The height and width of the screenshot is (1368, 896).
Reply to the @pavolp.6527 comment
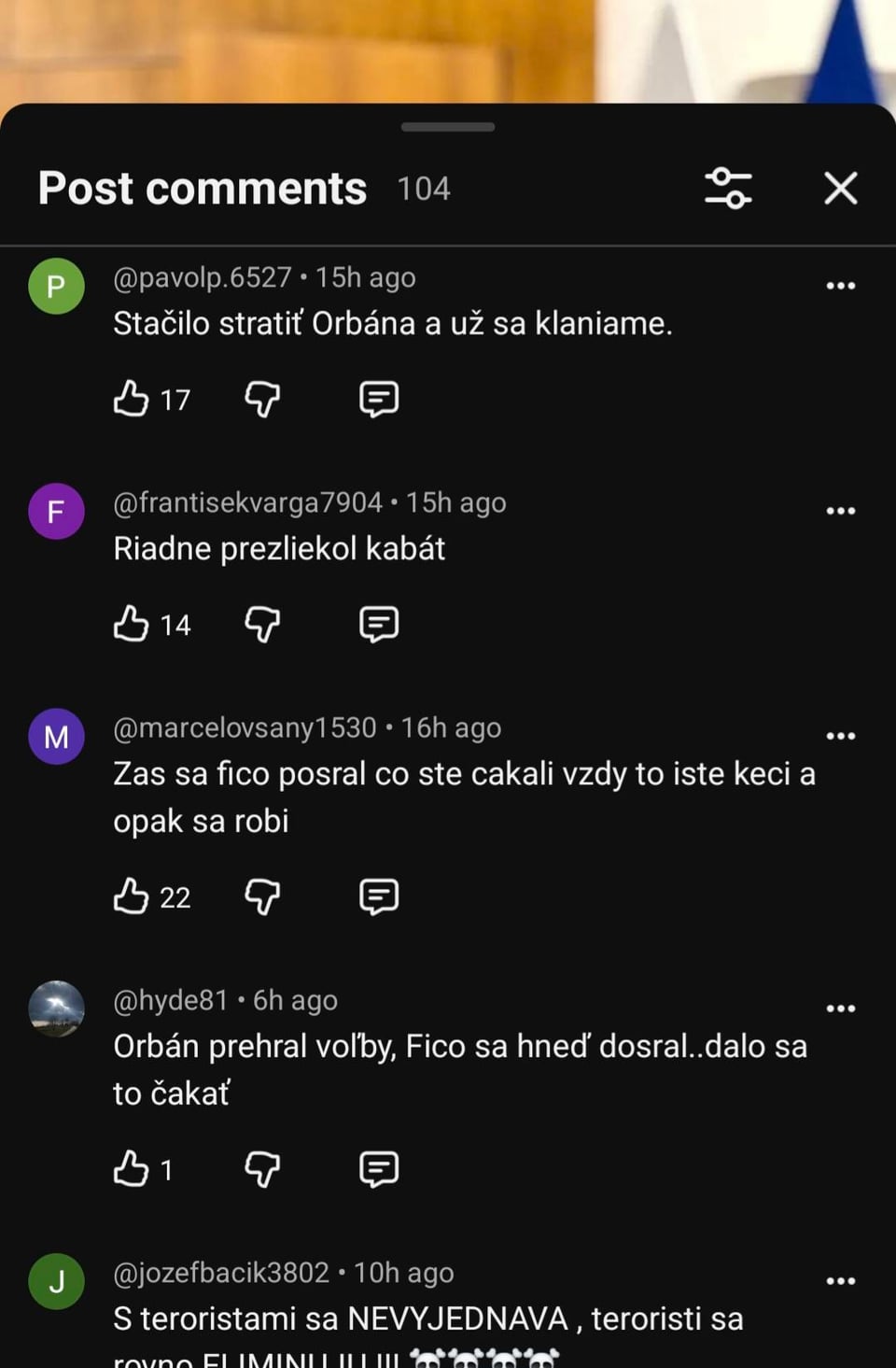click(379, 399)
